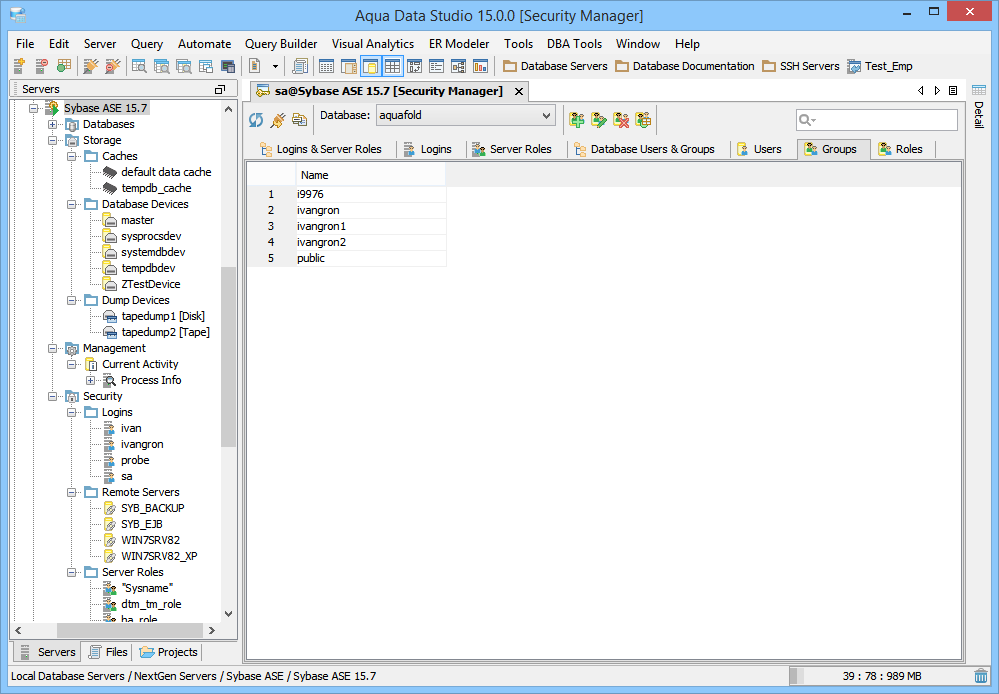Screen dimensions: 999x694
Task: Switch to the Logins & Server Roles tab
Action: [x=320, y=149]
